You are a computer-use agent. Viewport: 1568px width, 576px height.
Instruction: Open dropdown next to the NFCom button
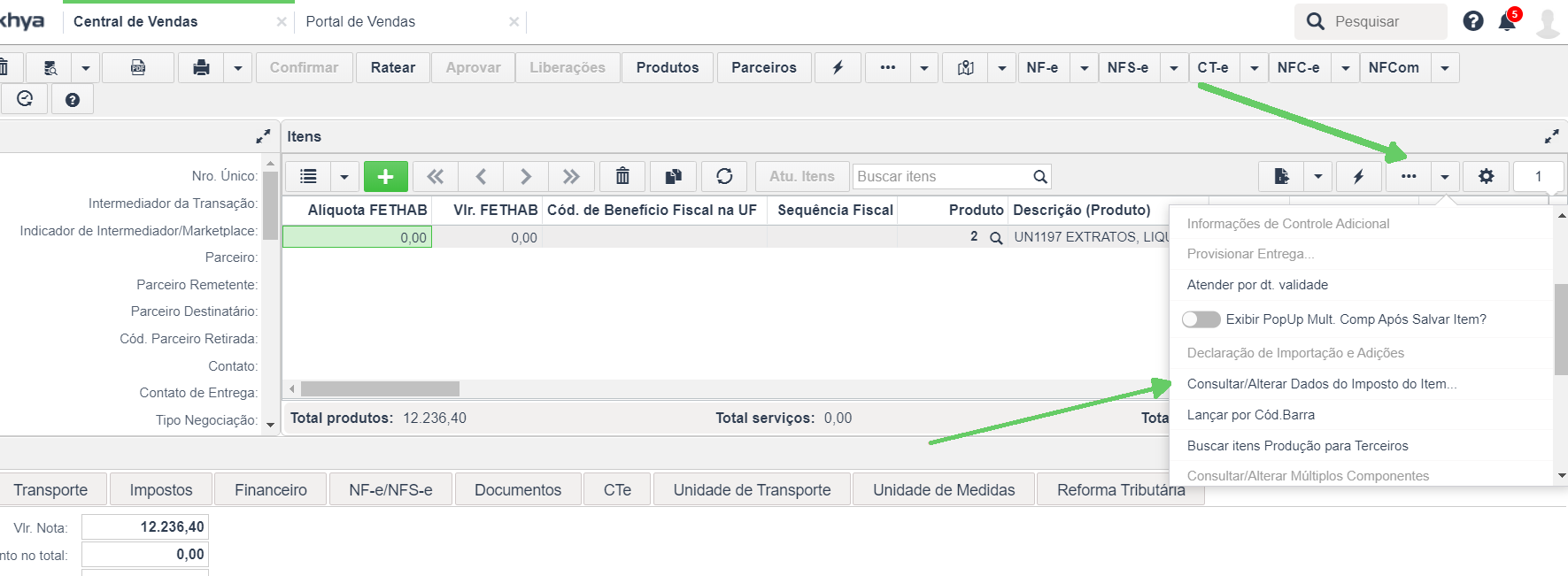coord(1445,67)
